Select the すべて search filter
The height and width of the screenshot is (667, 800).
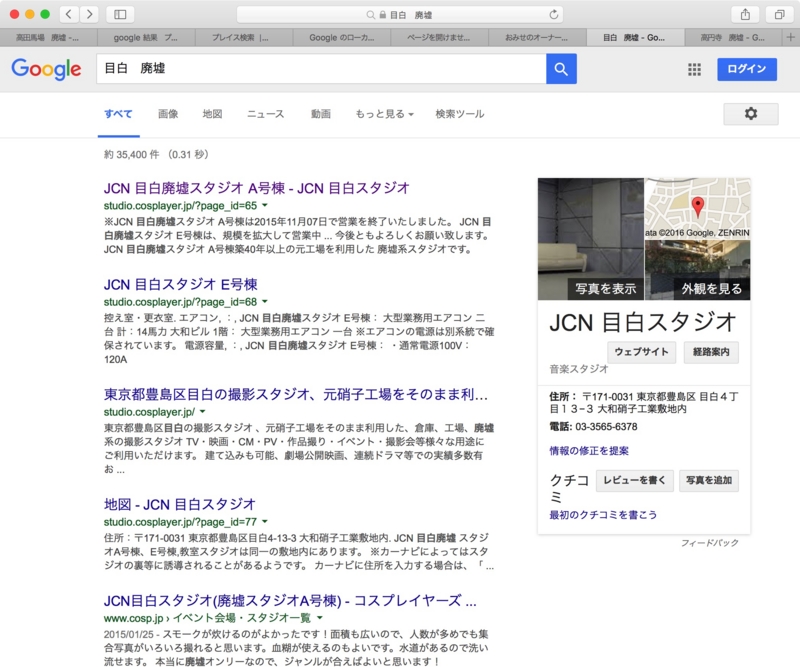click(118, 114)
